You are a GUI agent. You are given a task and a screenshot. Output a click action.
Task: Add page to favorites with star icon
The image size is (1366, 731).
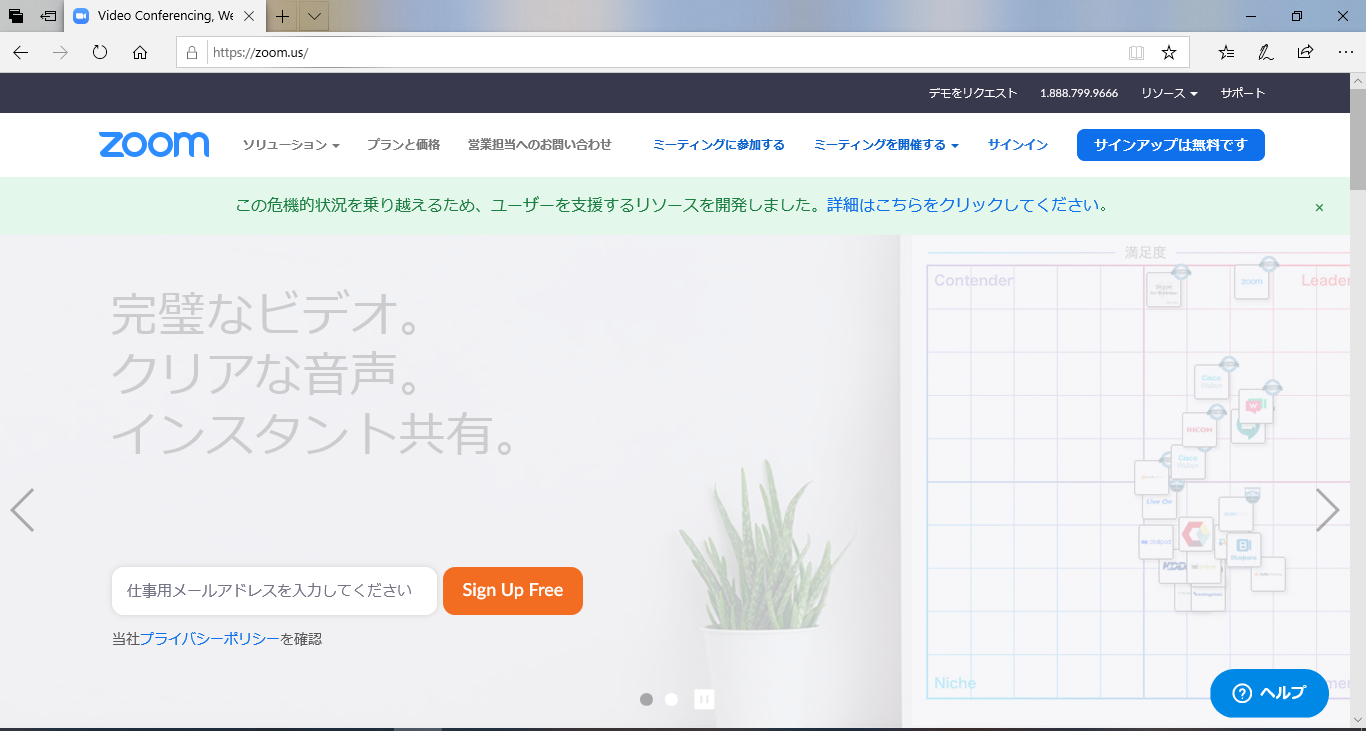pyautogui.click(x=1168, y=52)
